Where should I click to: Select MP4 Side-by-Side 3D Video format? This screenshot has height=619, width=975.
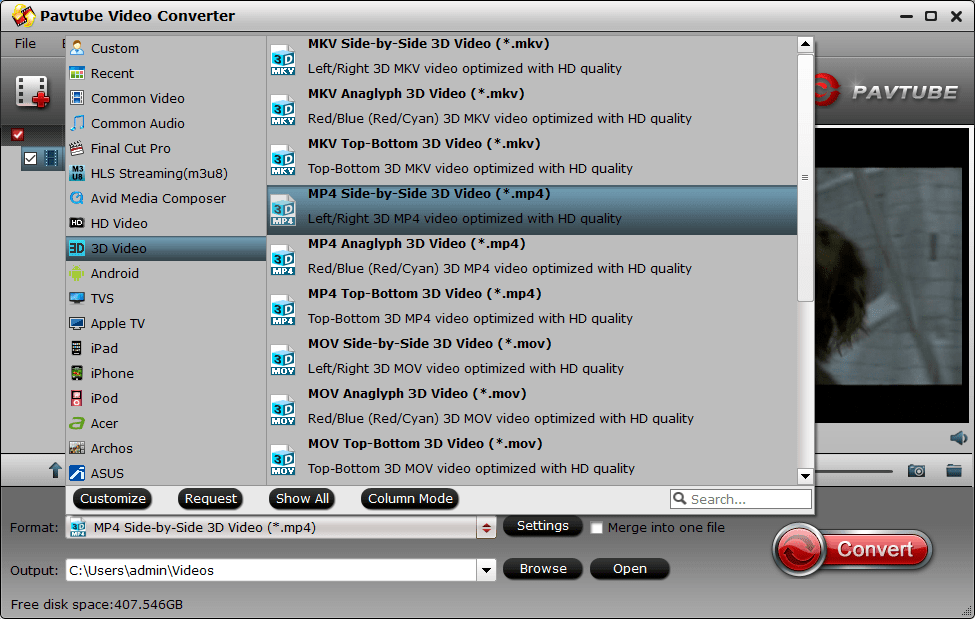click(x=532, y=210)
